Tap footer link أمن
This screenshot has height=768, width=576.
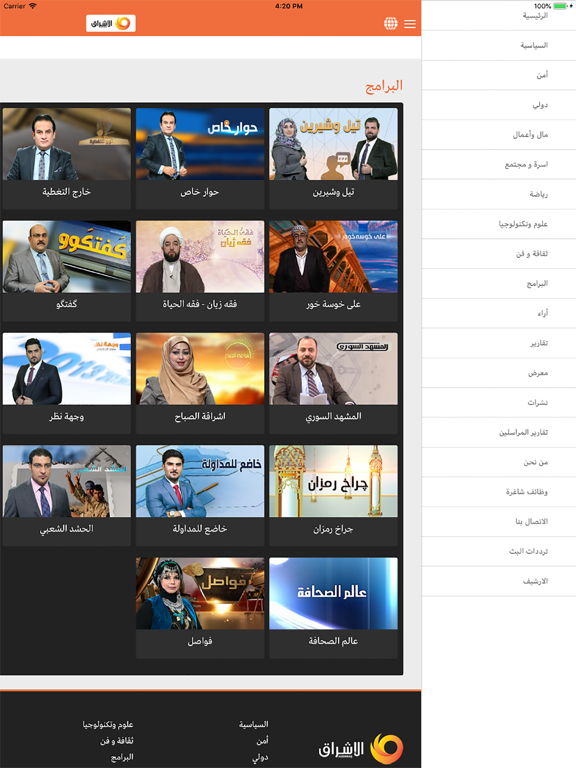[263, 741]
